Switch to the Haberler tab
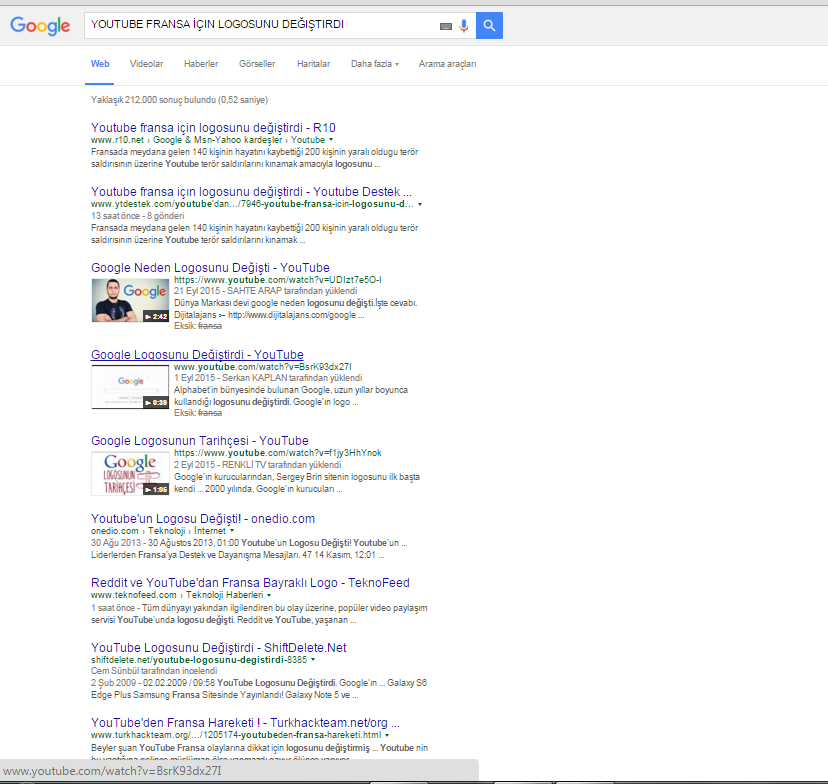 click(201, 64)
